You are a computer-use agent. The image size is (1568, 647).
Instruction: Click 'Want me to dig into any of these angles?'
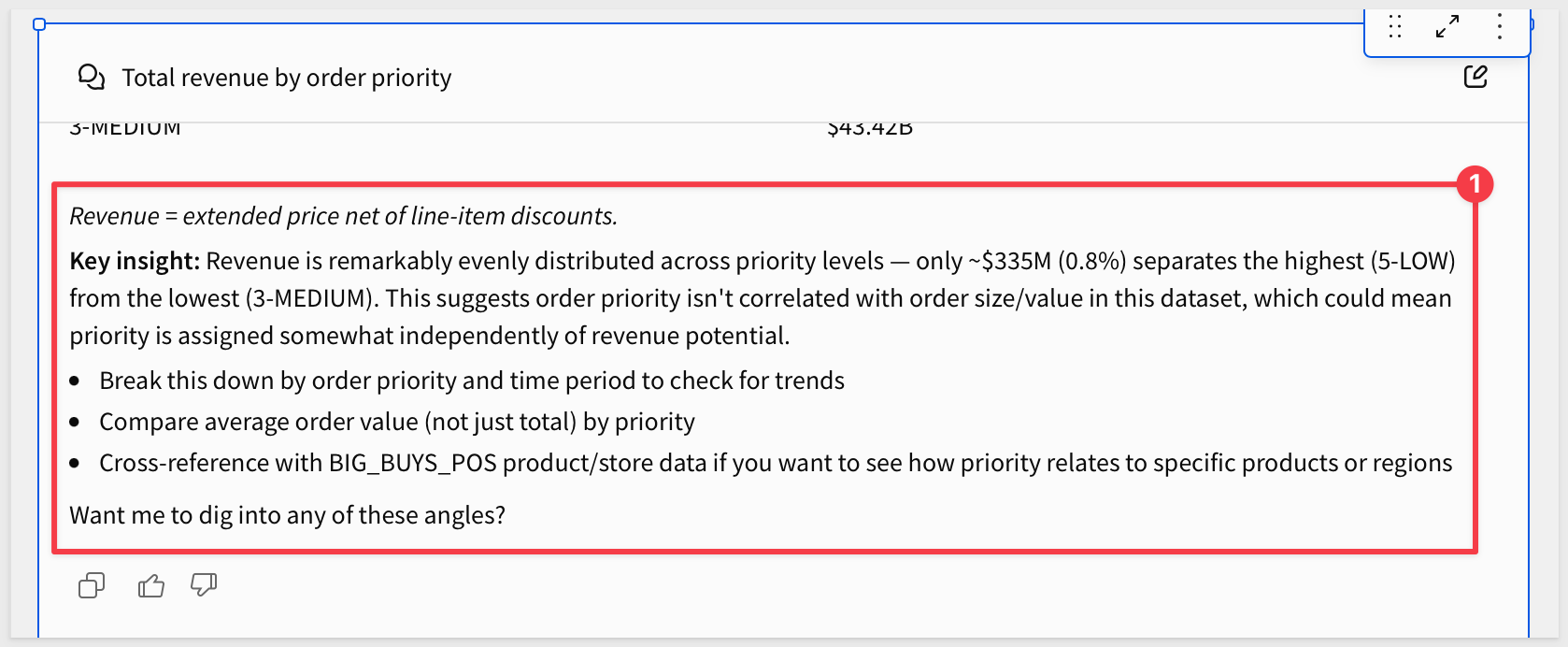(288, 515)
